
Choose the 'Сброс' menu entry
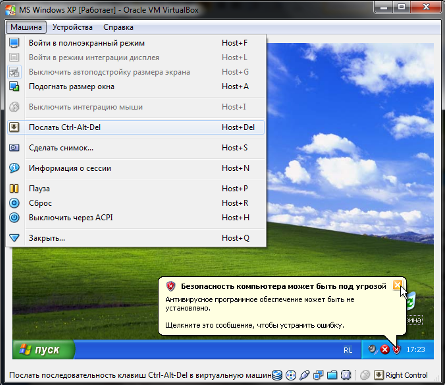point(136,203)
